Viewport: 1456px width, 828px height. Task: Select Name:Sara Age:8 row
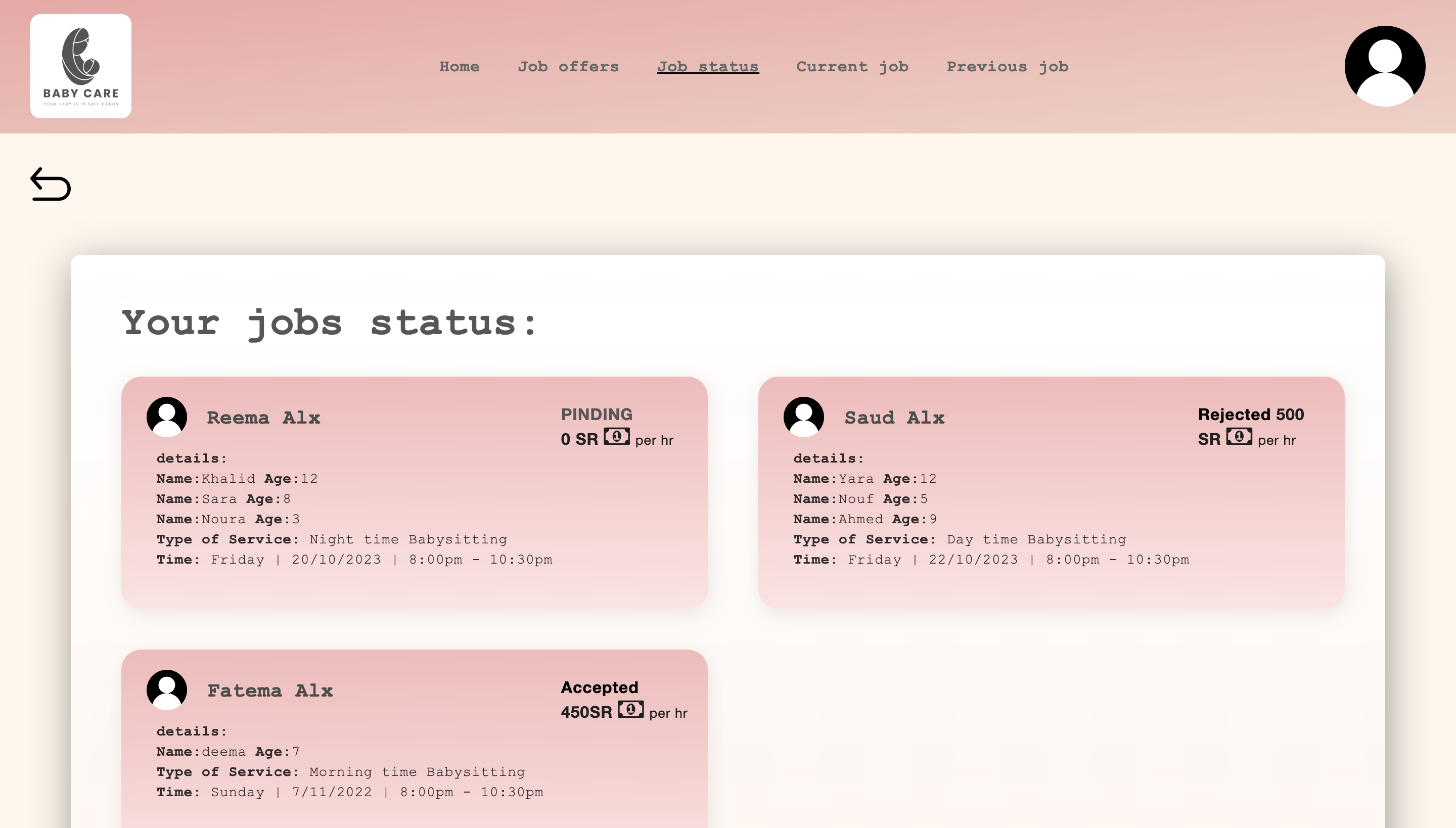tap(223, 499)
